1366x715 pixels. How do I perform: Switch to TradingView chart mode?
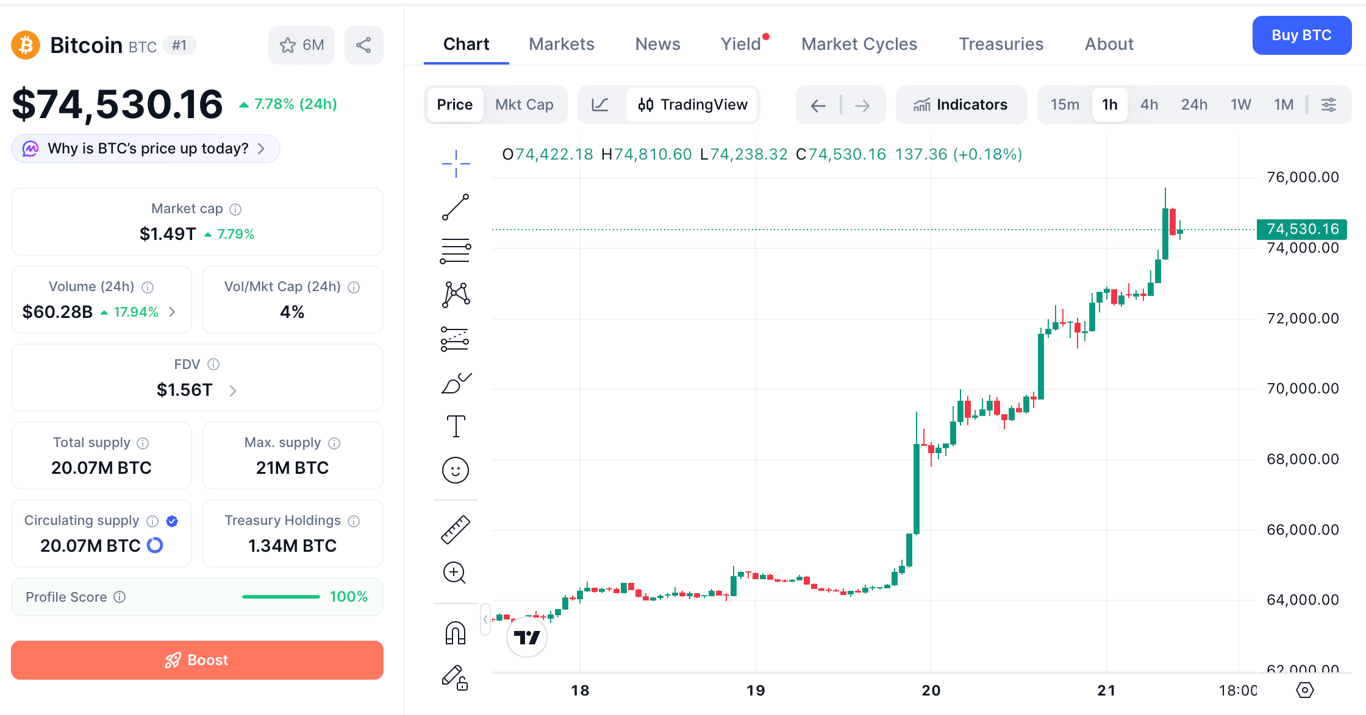(x=692, y=105)
